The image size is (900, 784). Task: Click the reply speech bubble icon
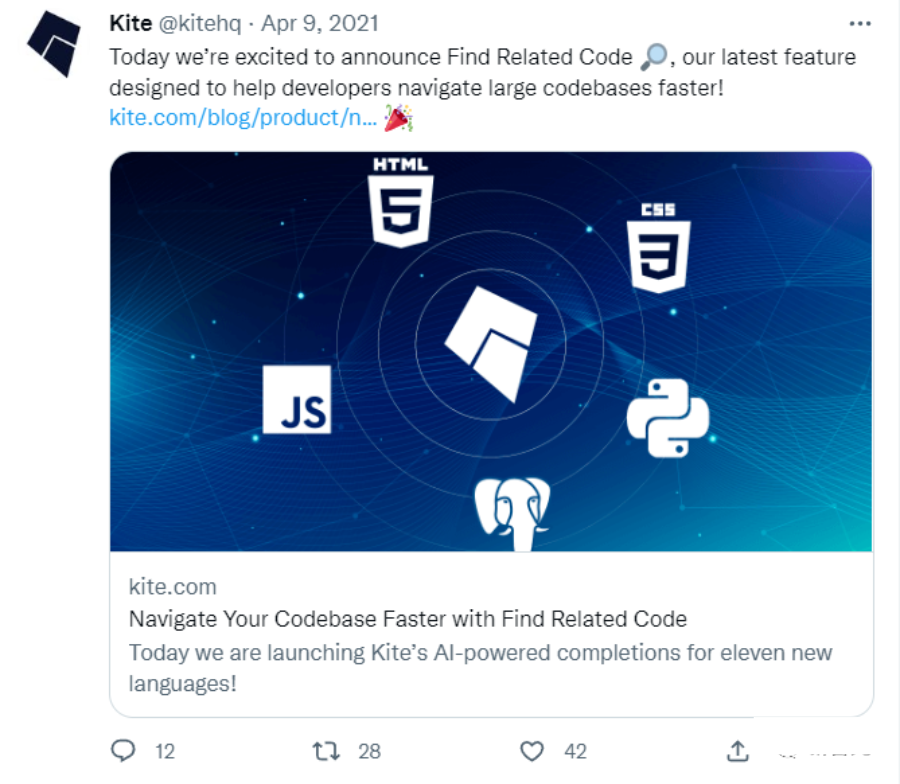(x=122, y=751)
